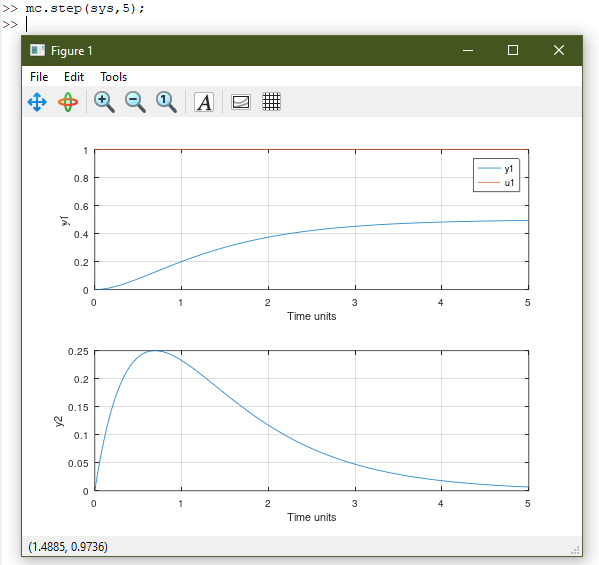
Task: Click the resize grip at window corner
Action: pyautogui.click(x=575, y=550)
